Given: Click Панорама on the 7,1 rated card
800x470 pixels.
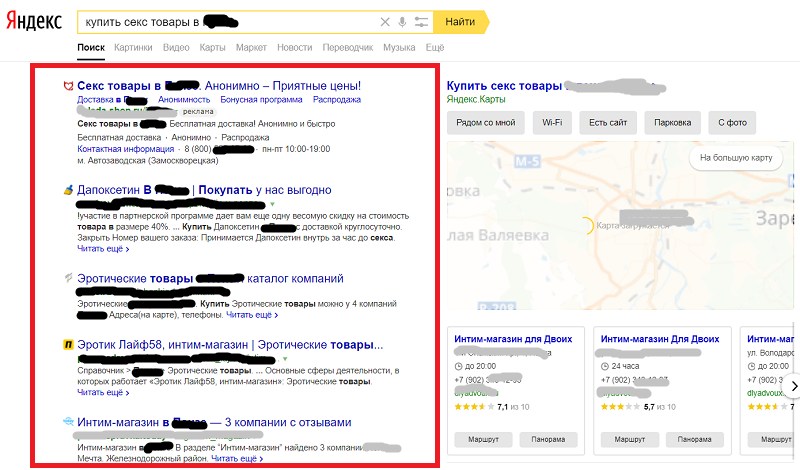Looking at the screenshot, I should click(x=548, y=439).
